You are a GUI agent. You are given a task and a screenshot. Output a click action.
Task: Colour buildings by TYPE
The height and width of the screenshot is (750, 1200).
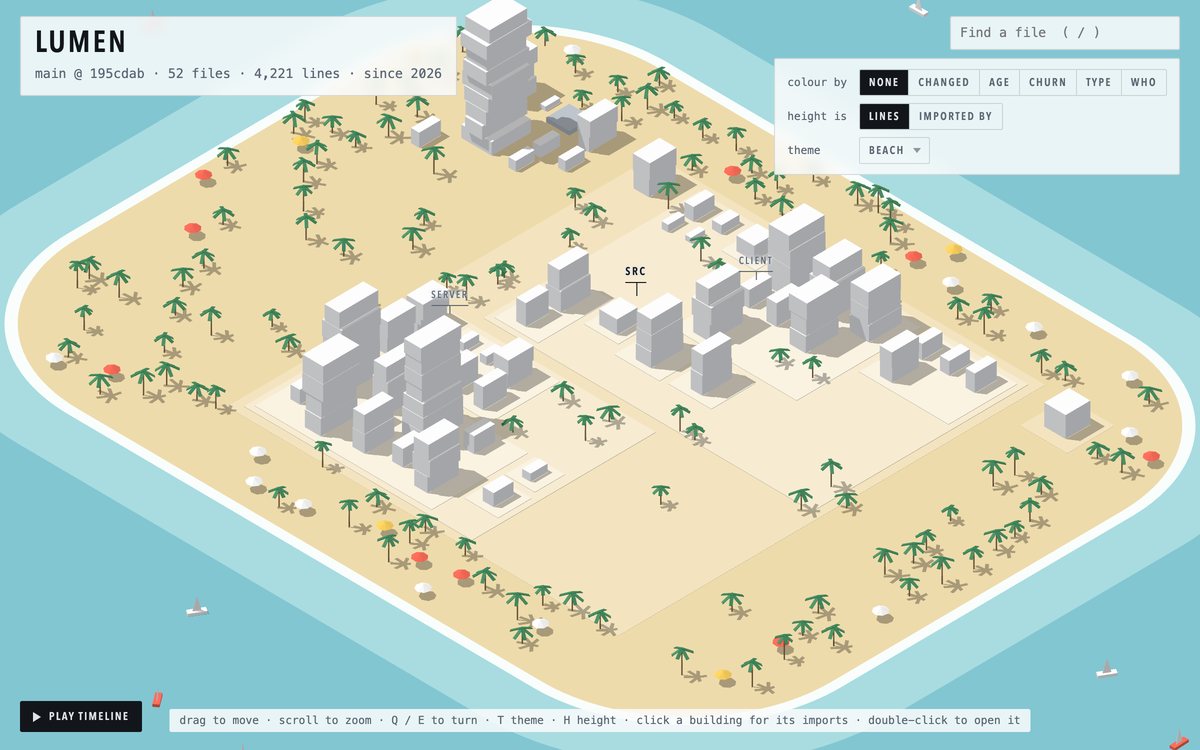[1098, 82]
